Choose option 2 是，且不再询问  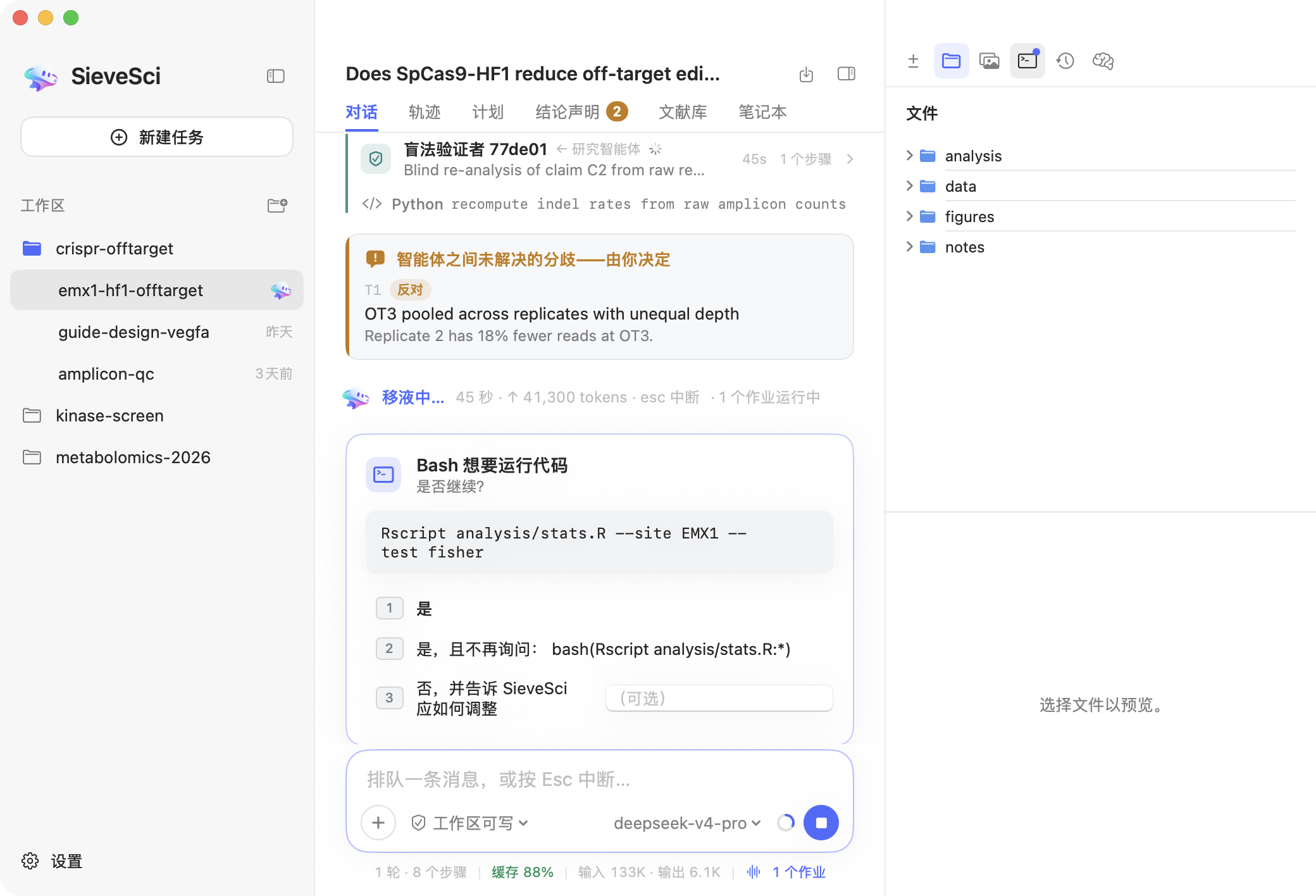click(600, 649)
